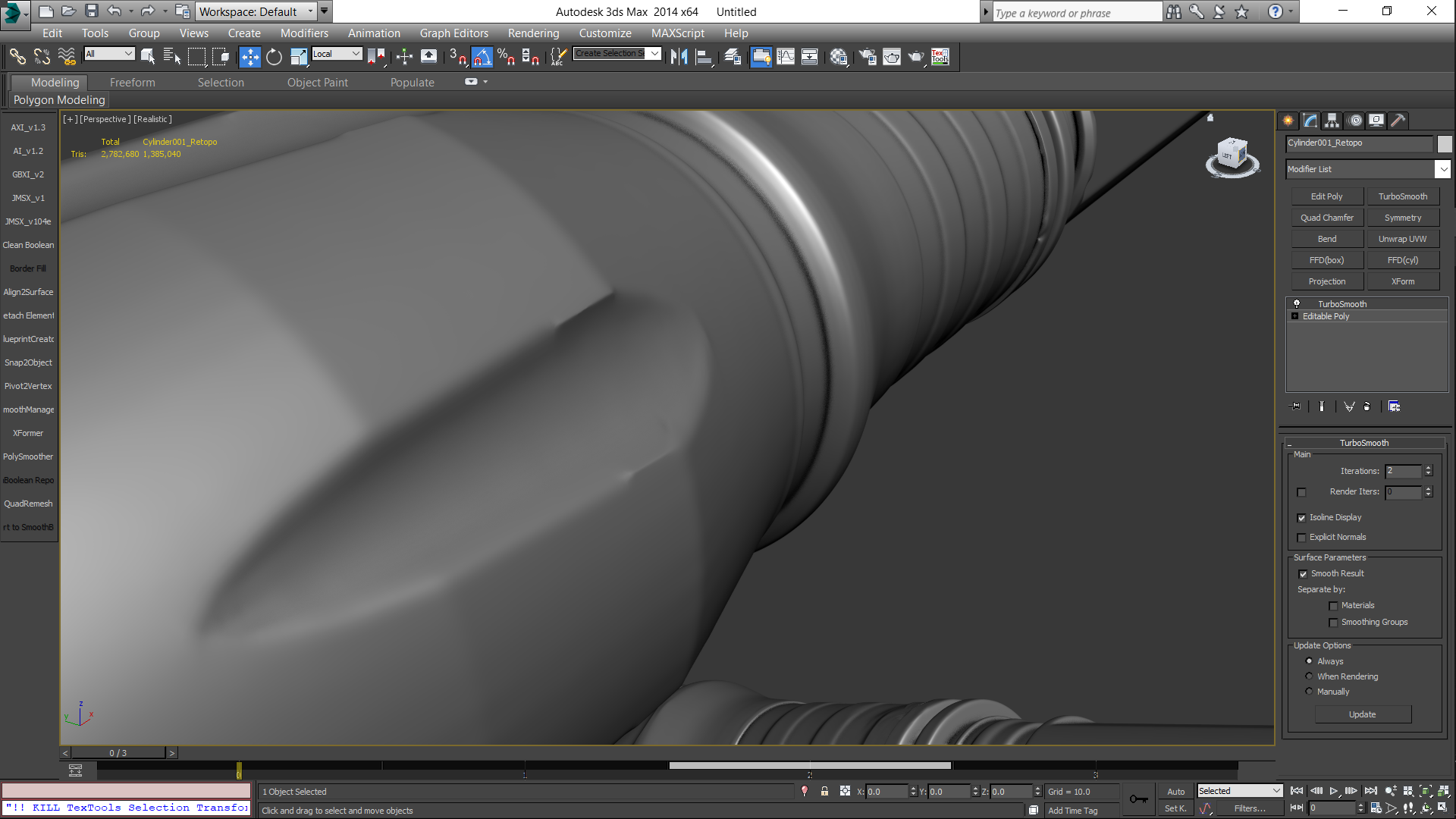
Task: Open the MAXScript menu
Action: (x=677, y=33)
